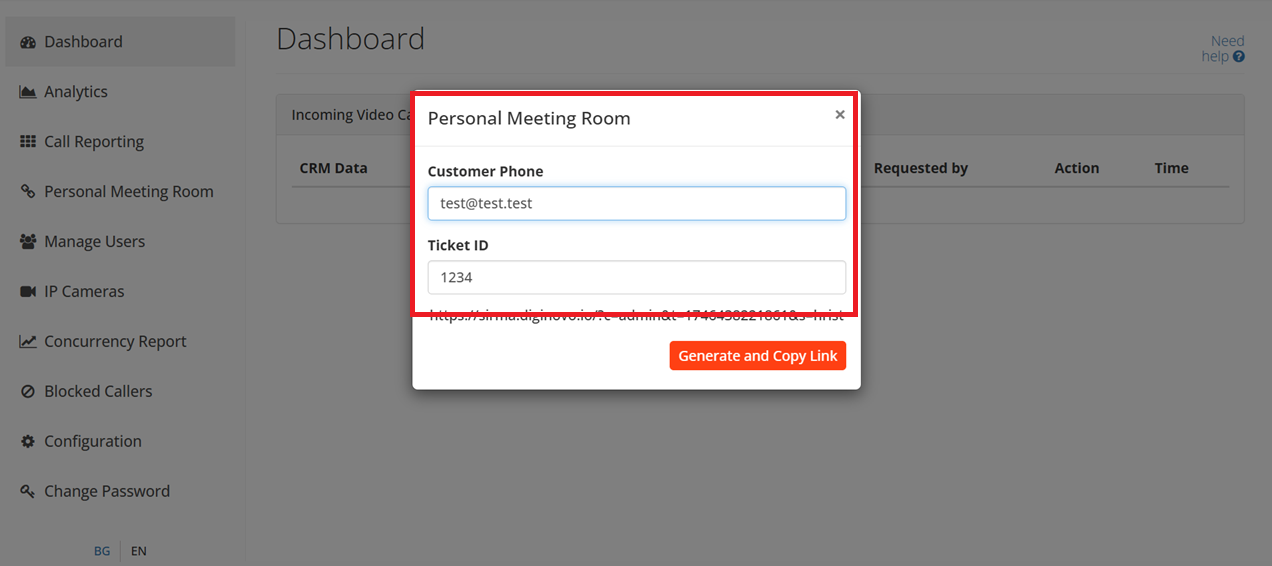
Task: Click the Call Reporting grid icon
Action: click(x=28, y=142)
